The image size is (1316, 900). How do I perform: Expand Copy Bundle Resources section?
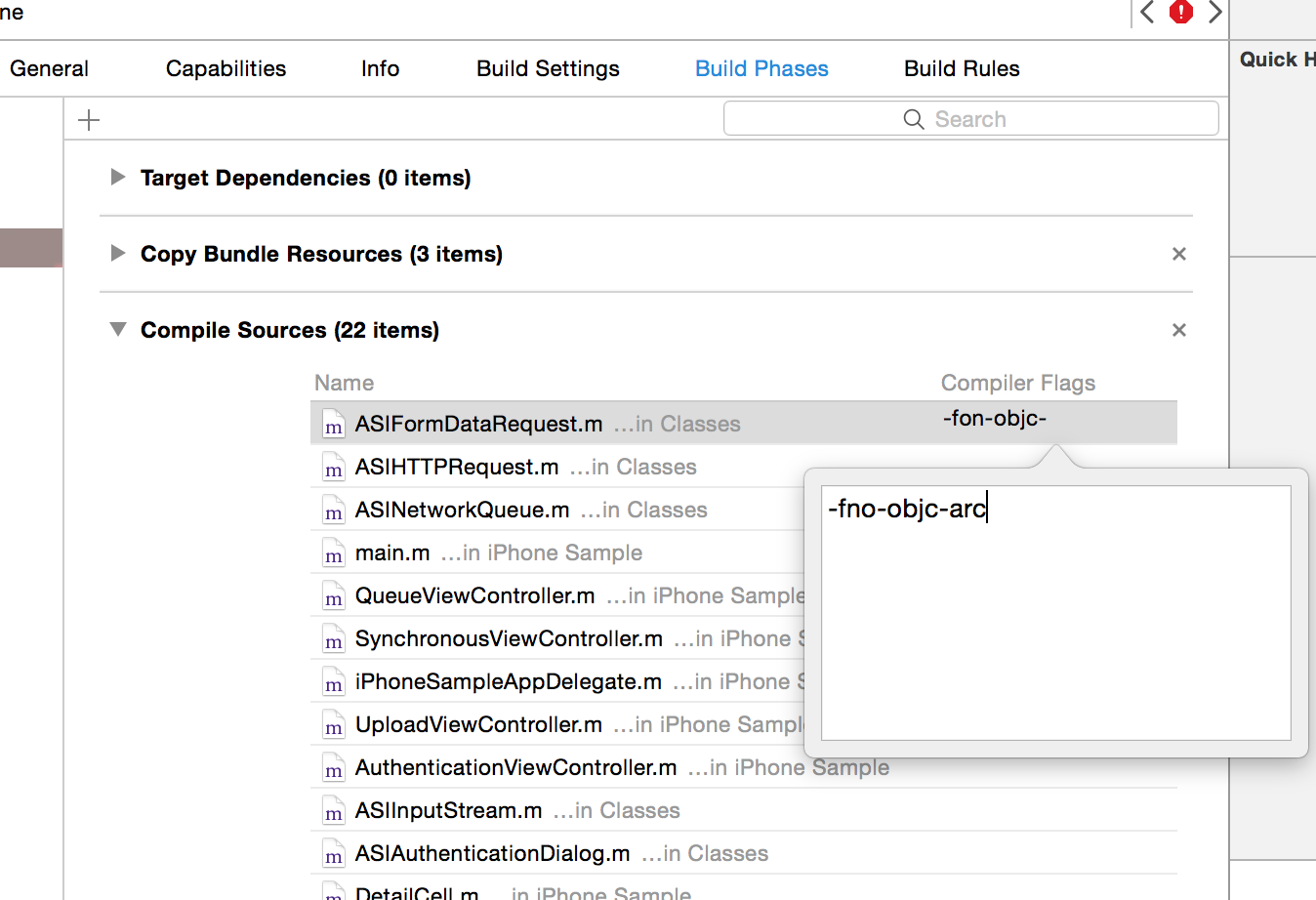[118, 253]
